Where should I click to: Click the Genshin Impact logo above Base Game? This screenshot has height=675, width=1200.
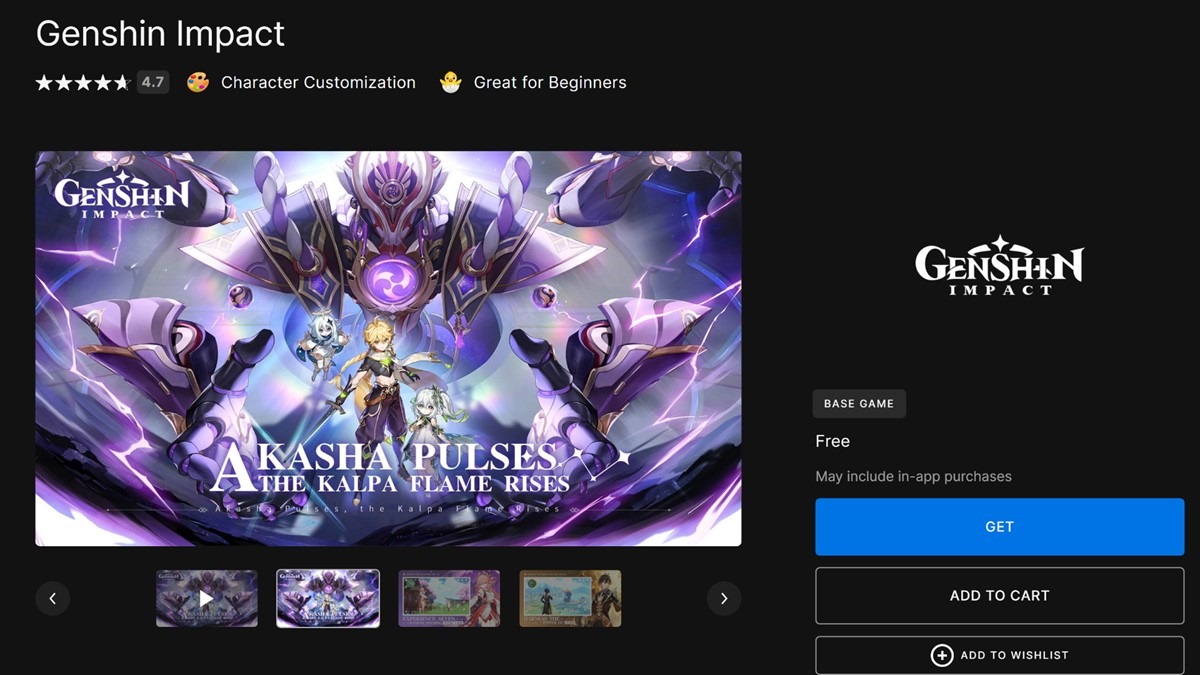click(x=999, y=265)
